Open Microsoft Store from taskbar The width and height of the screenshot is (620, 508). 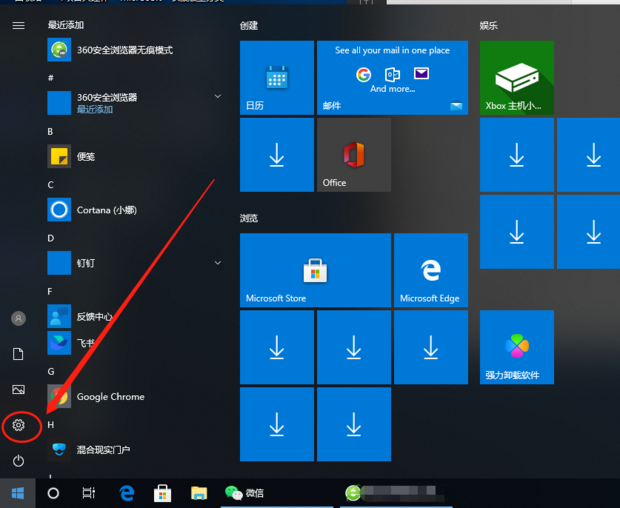(x=163, y=493)
